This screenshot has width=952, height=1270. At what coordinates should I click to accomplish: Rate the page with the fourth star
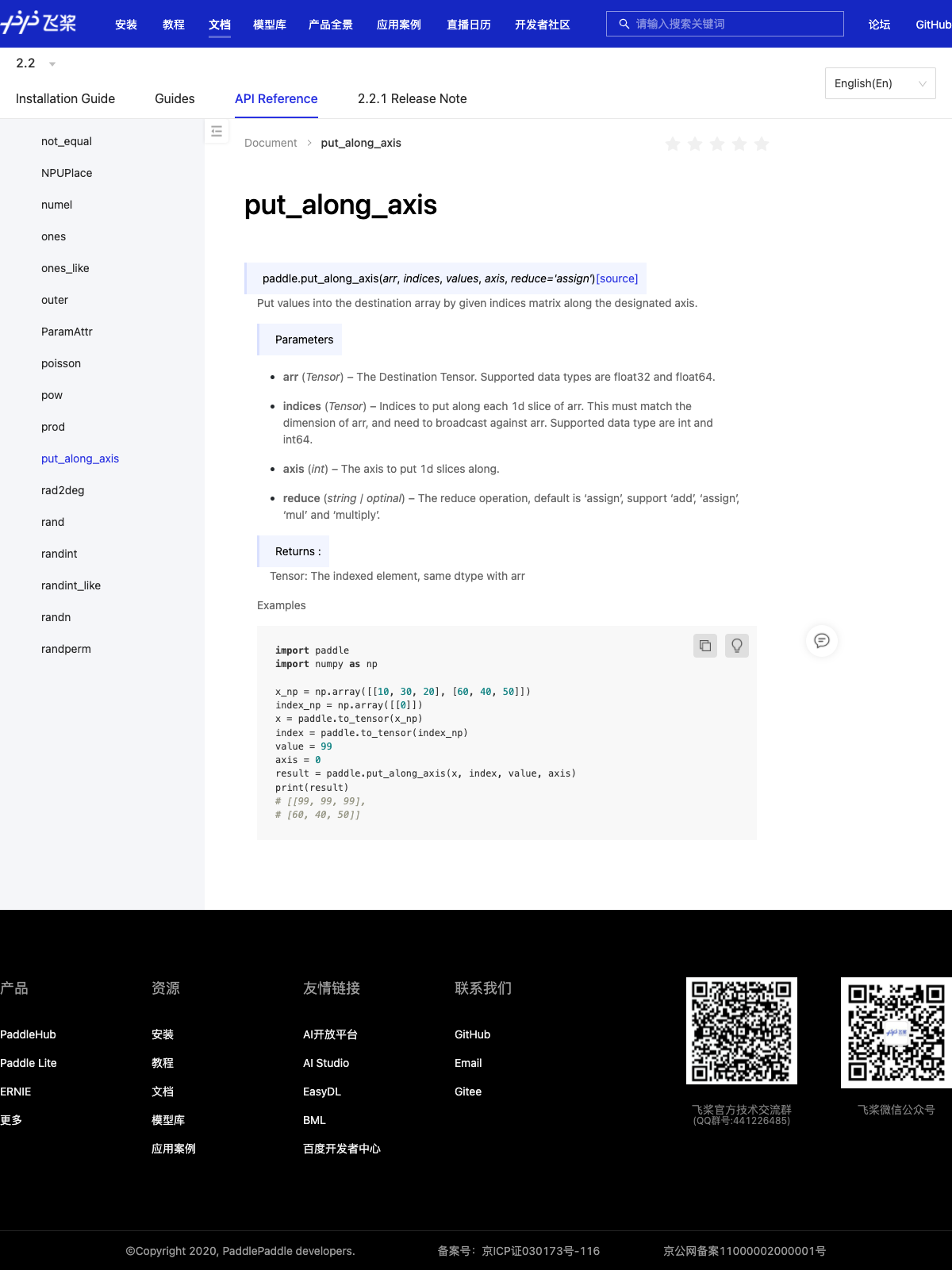(739, 144)
